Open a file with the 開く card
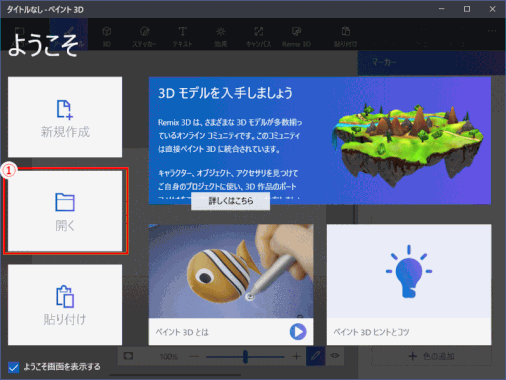Image resolution: width=506 pixels, height=380 pixels. [x=65, y=211]
